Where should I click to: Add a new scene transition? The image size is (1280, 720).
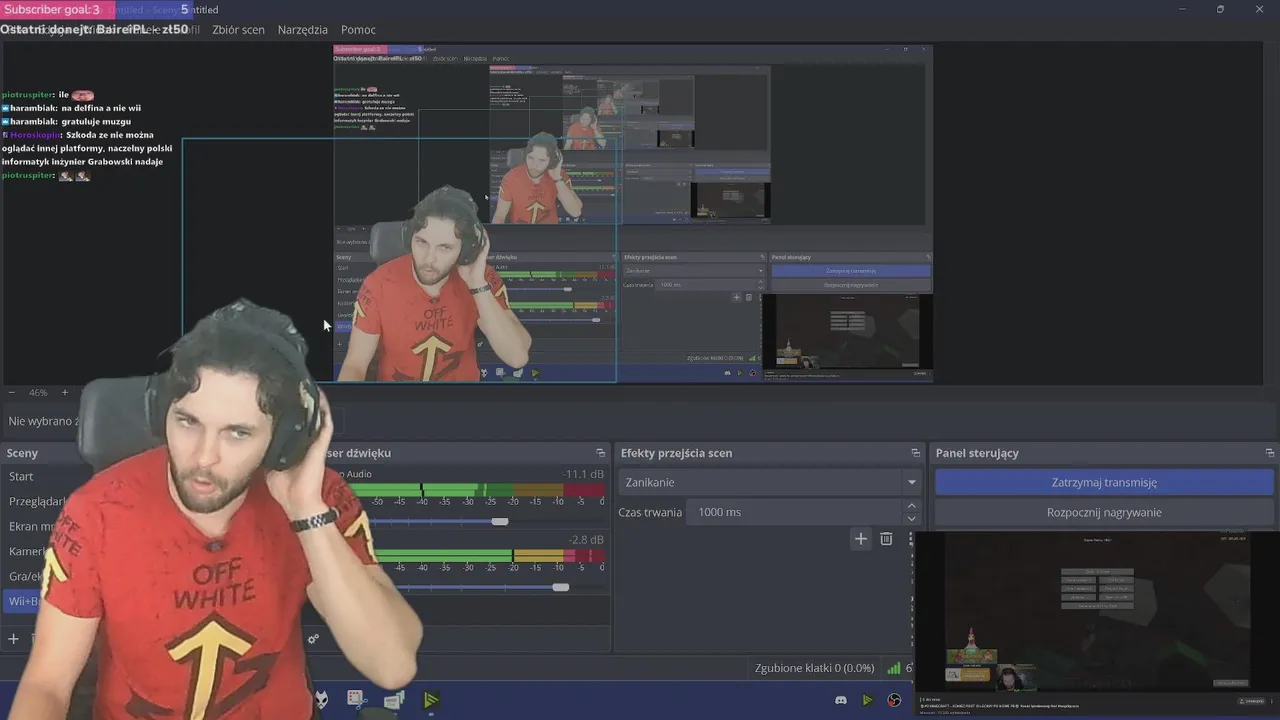860,539
